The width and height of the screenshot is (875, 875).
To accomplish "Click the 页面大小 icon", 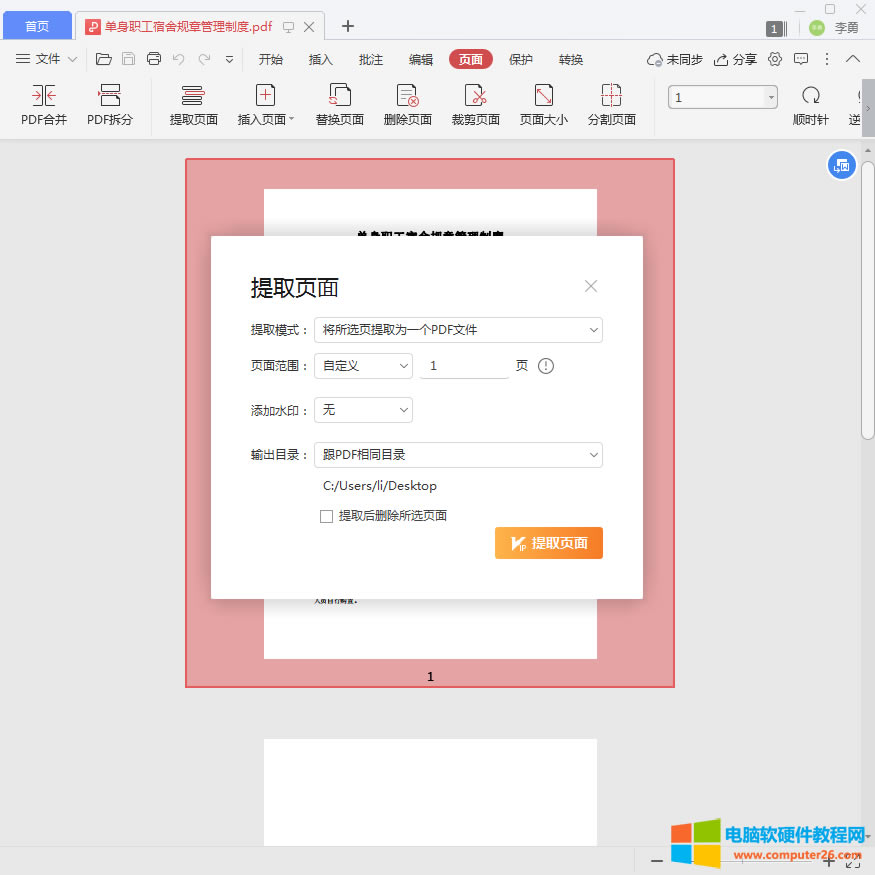I will click(x=543, y=104).
